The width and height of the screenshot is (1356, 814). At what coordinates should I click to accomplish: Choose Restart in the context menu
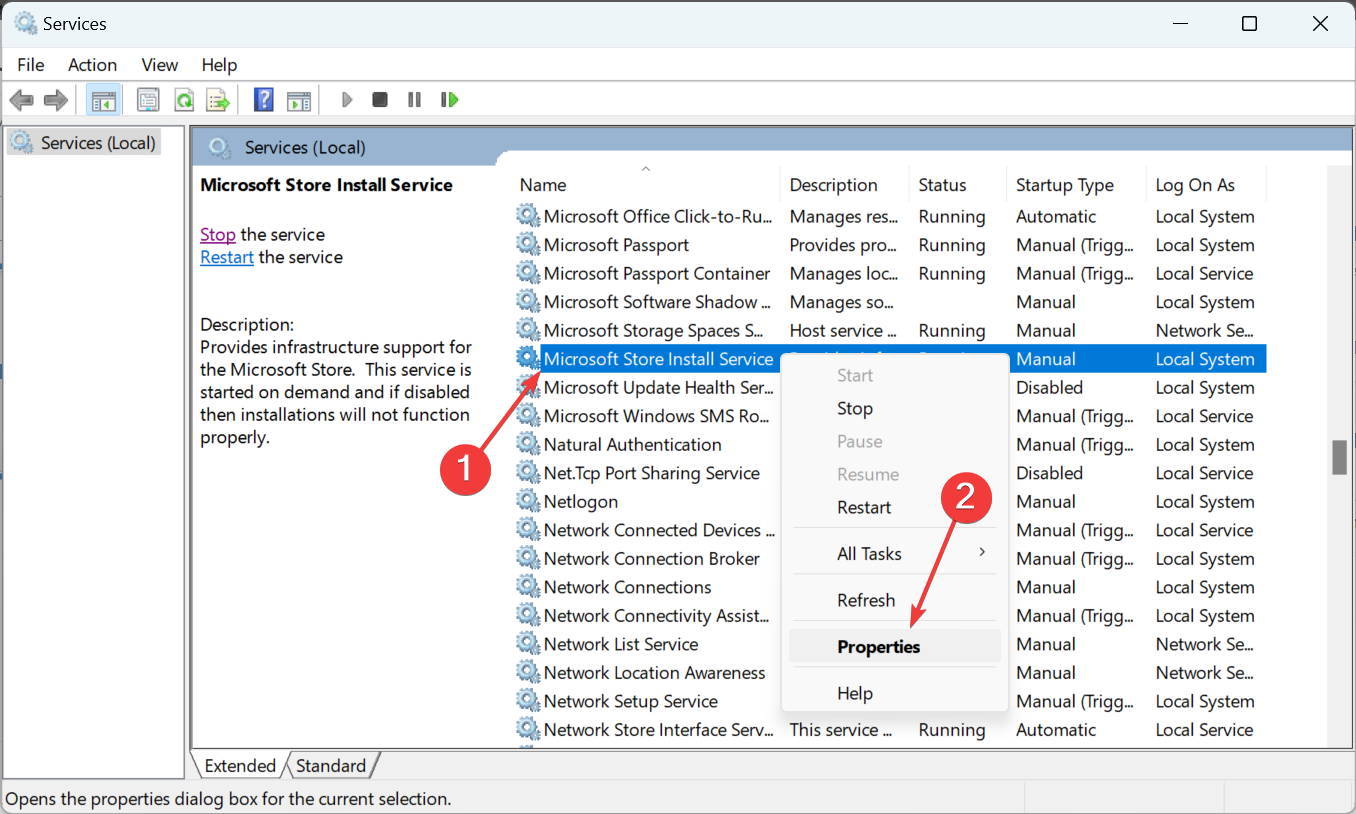pos(894,507)
